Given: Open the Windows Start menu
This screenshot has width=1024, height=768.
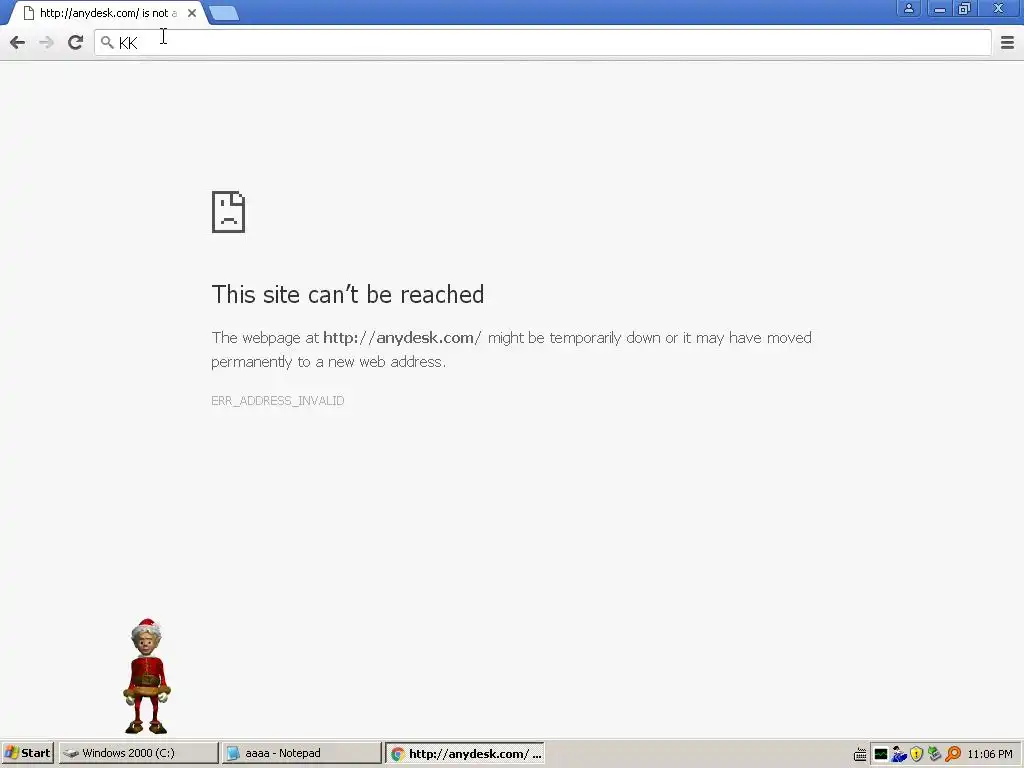Looking at the screenshot, I should 27,753.
